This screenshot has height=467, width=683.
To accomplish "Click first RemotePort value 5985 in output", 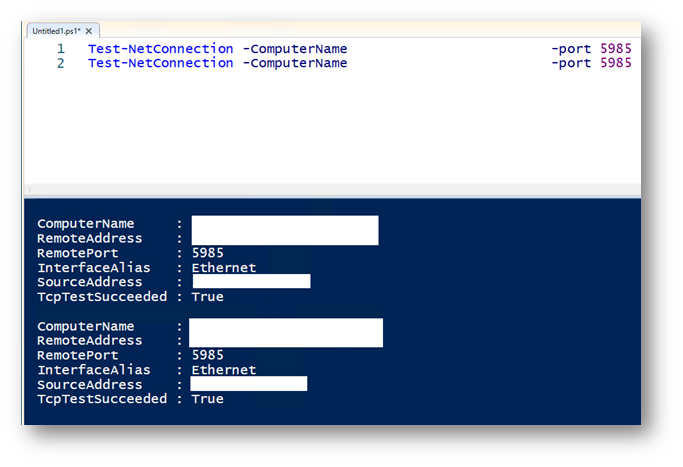I will tap(208, 253).
